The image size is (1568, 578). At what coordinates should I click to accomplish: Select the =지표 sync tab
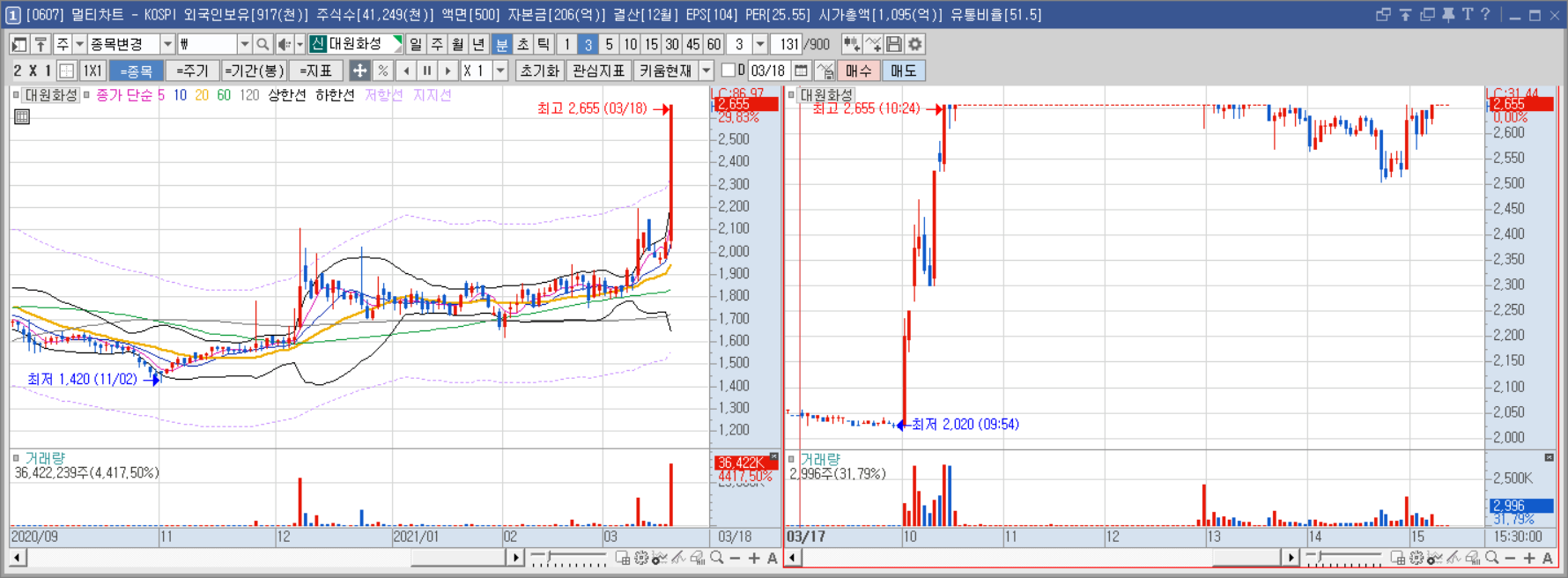pyautogui.click(x=315, y=70)
